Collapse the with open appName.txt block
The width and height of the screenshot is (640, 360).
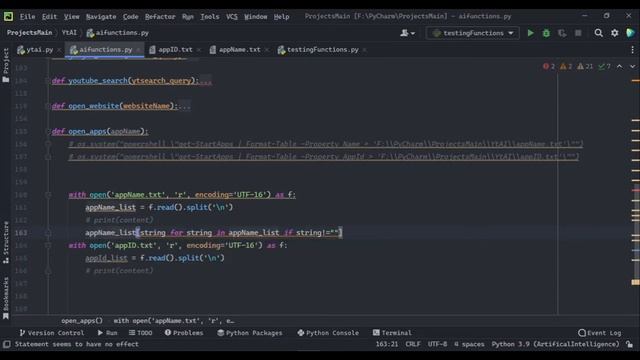[48, 195]
